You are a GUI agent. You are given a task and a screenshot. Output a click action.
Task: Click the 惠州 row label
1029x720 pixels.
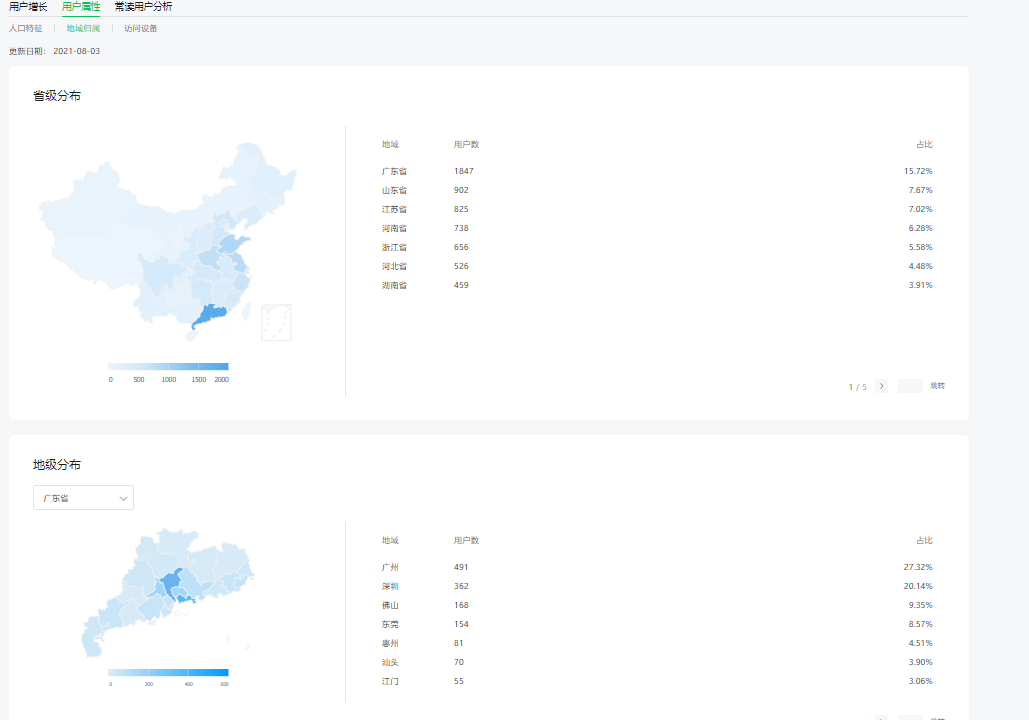pos(390,643)
